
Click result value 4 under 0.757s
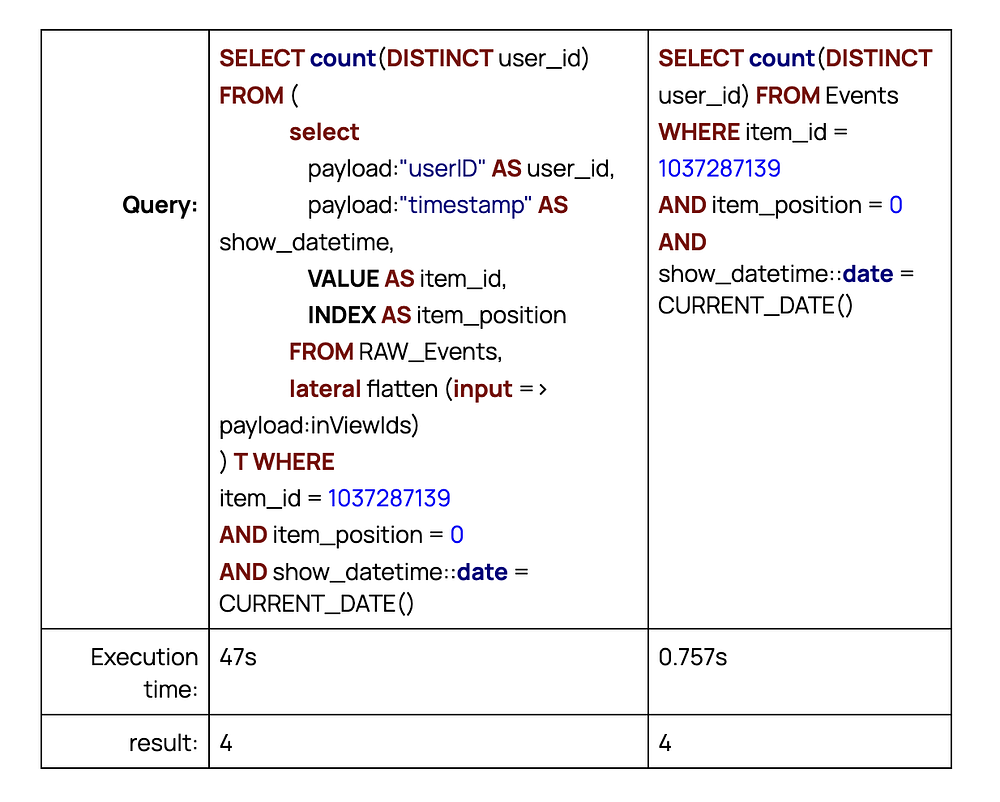coord(666,743)
